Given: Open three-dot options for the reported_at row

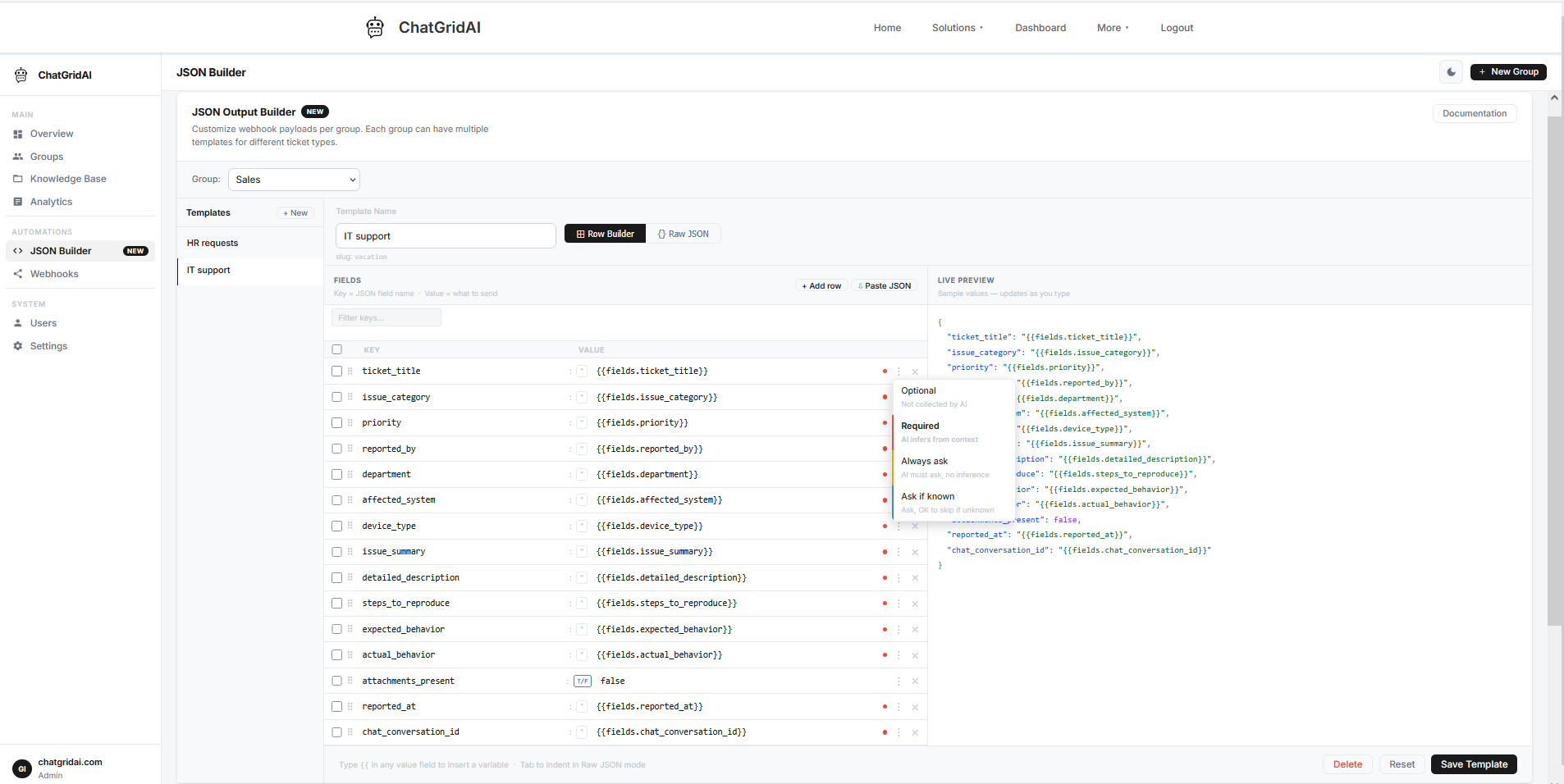Looking at the screenshot, I should pyautogui.click(x=899, y=707).
